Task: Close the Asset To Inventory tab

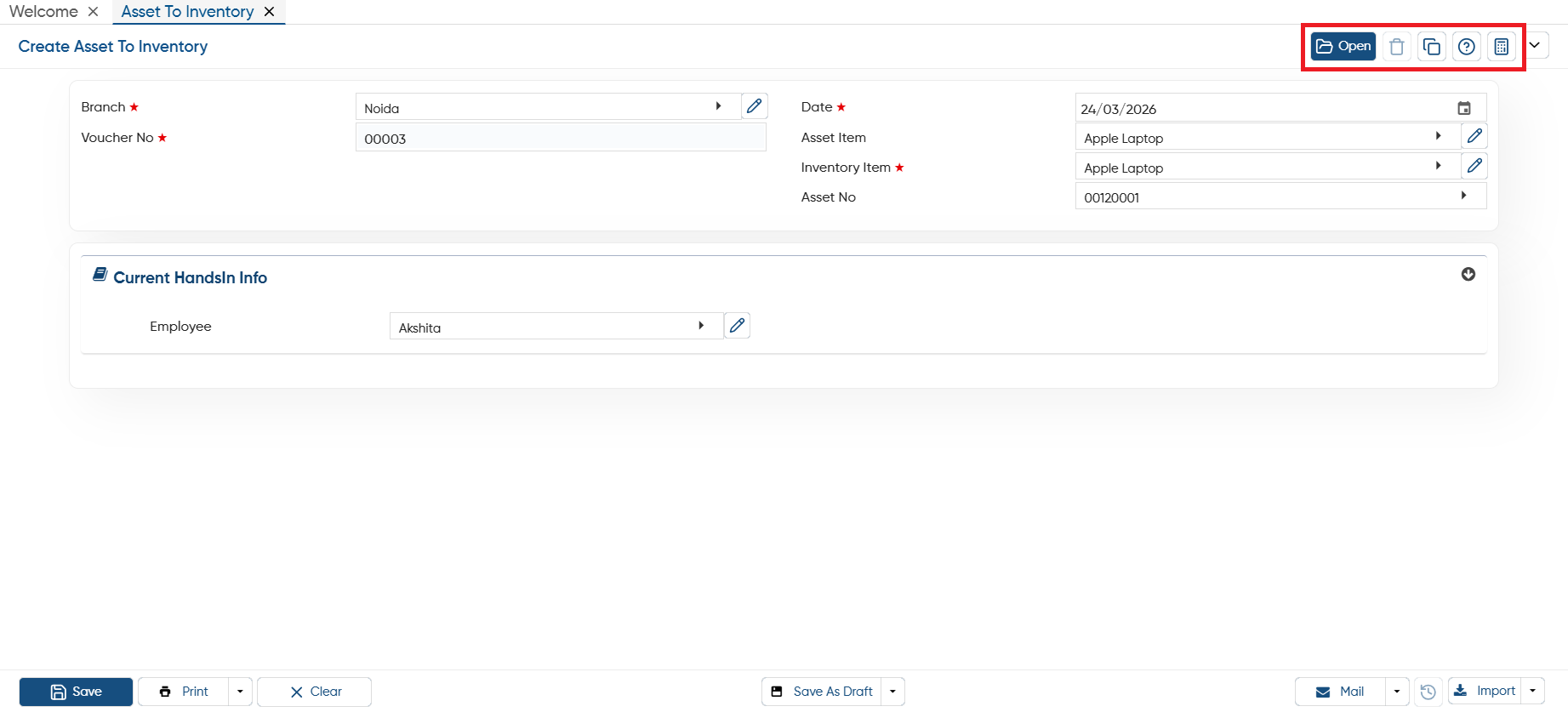Action: click(269, 12)
